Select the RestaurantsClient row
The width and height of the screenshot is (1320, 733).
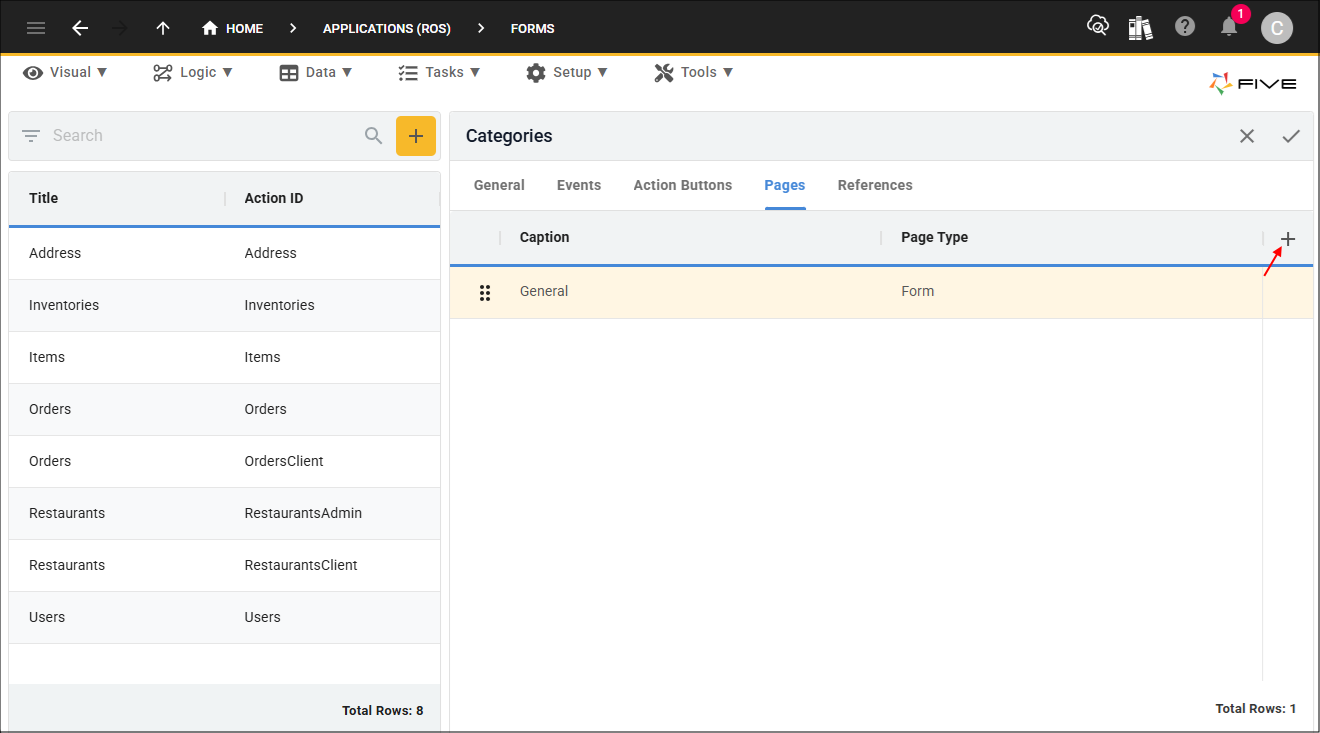coord(224,565)
